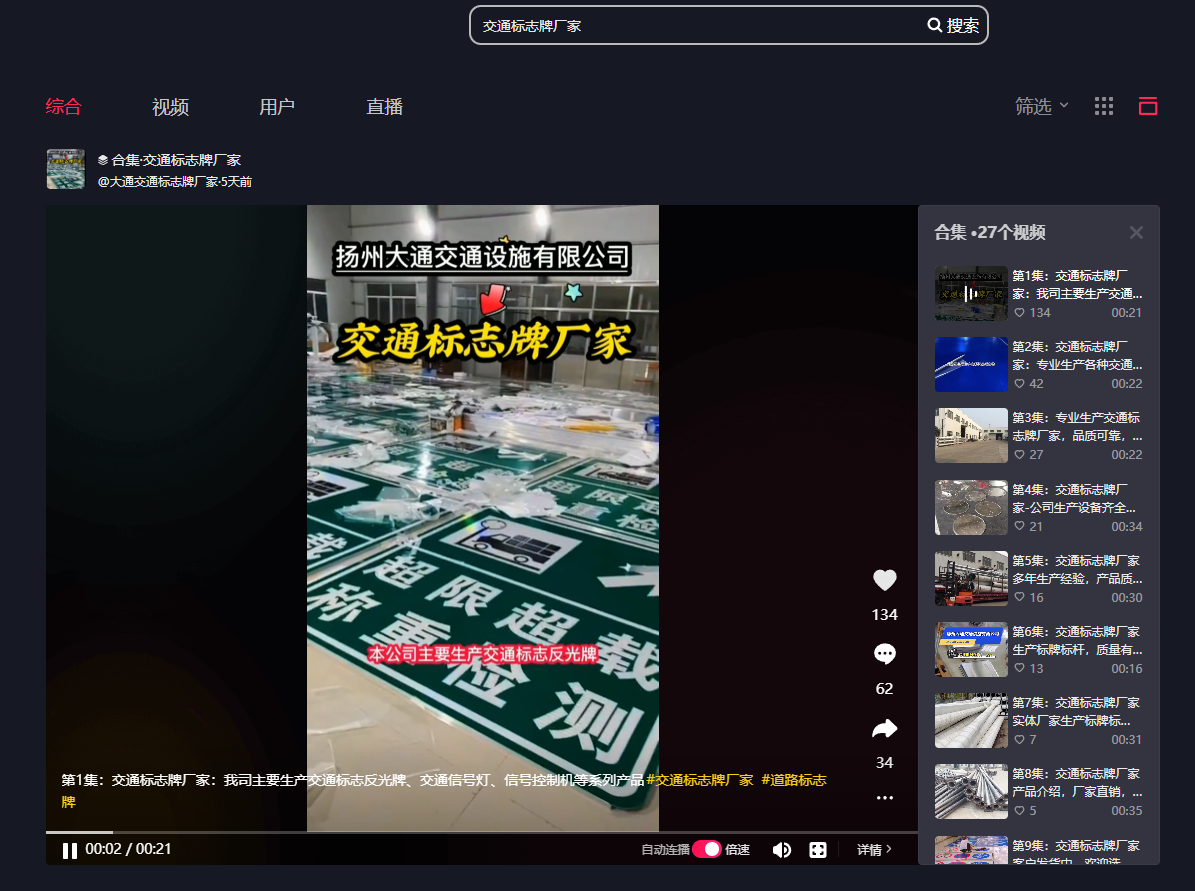Select the 综合 tab
Screen dimensions: 1195x891
63,107
